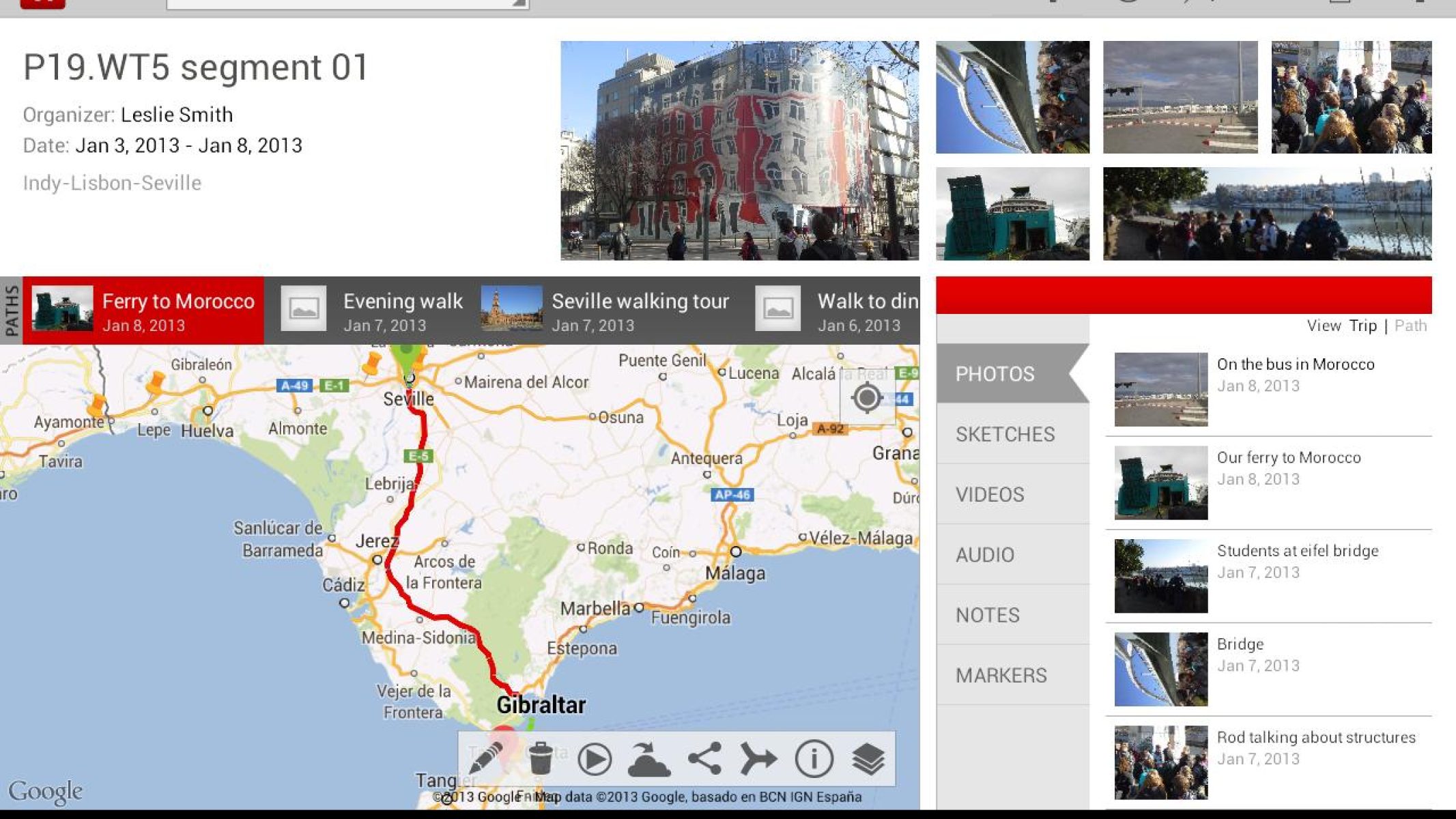Click the cloud upload icon
Image resolution: width=1456 pixels, height=819 pixels.
pyautogui.click(x=649, y=758)
